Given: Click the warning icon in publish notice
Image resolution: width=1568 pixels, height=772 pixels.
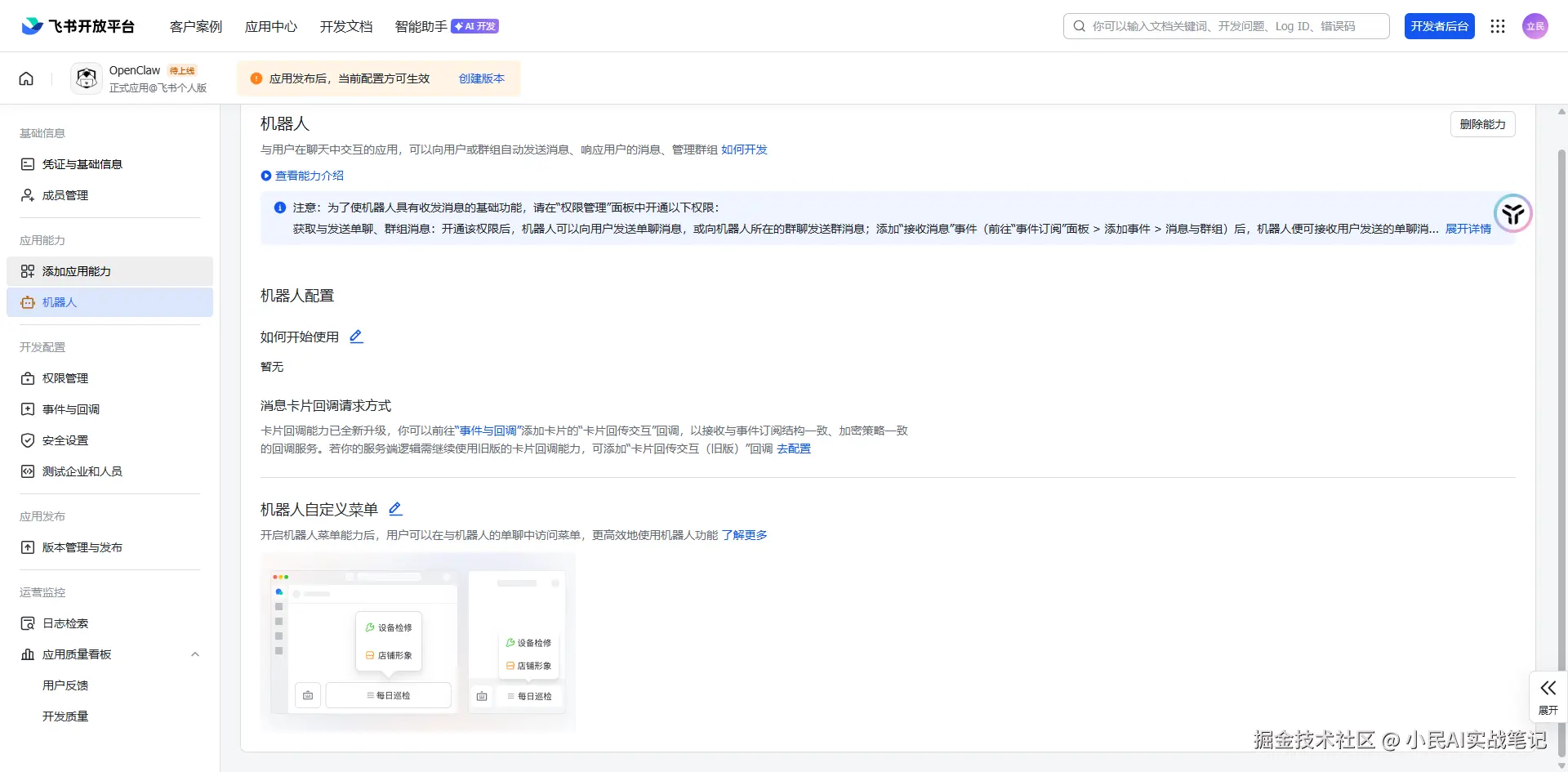Looking at the screenshot, I should [x=256, y=78].
